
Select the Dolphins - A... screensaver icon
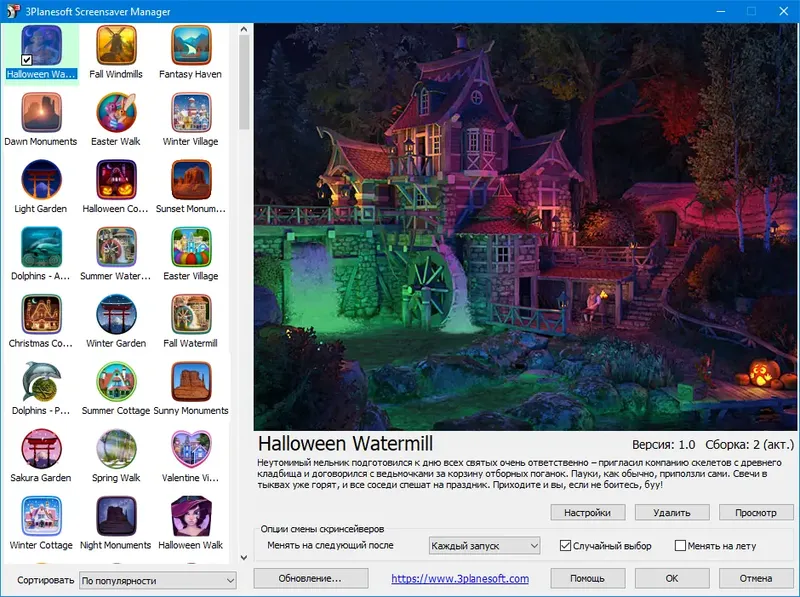(41, 247)
